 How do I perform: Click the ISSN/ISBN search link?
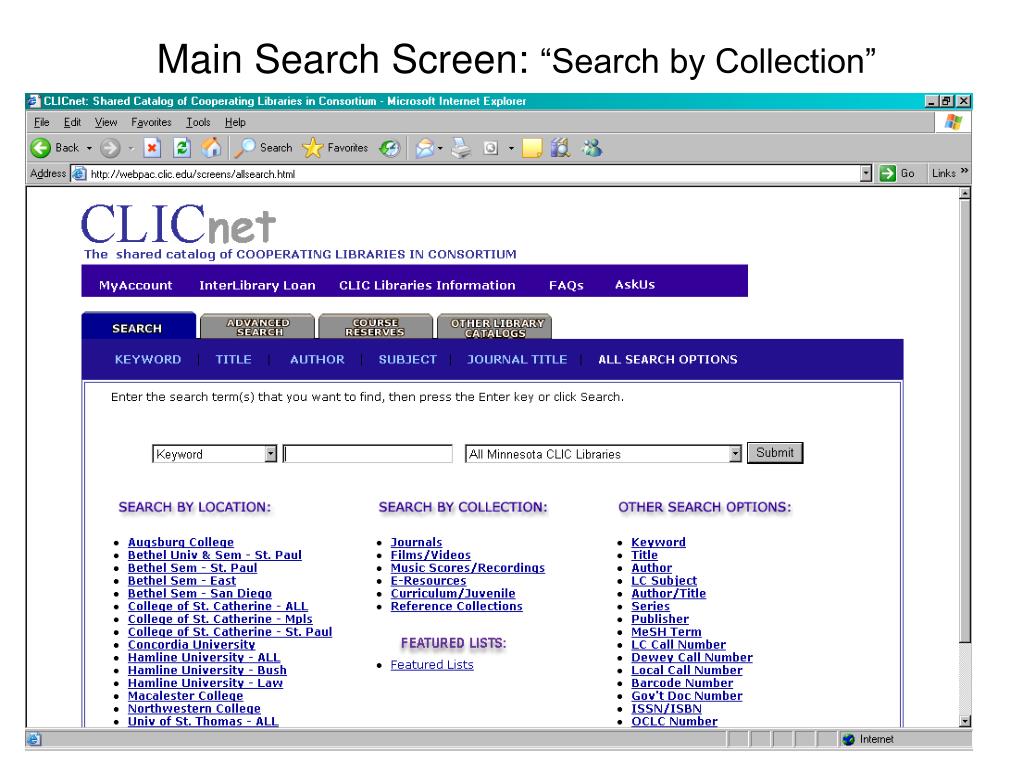click(666, 709)
